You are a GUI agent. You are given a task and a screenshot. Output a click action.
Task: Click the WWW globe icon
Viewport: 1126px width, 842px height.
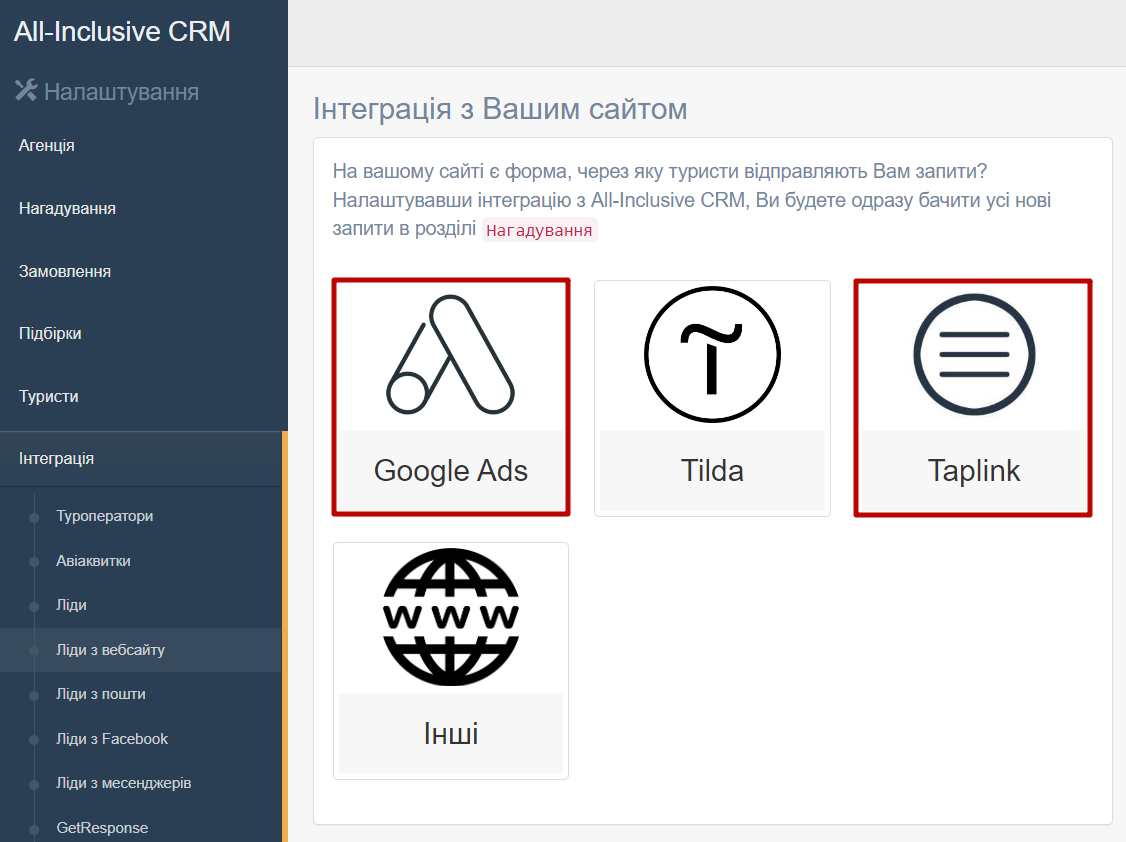click(x=451, y=617)
